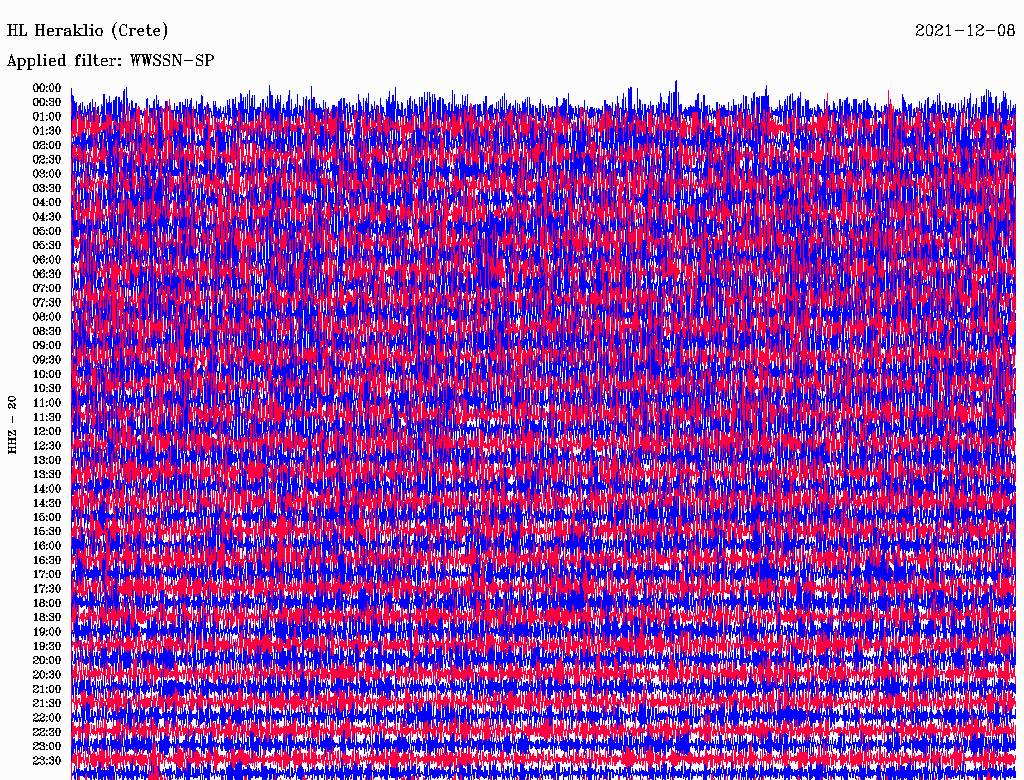The height and width of the screenshot is (780, 1024).
Task: Select the 20:00 time label
Action: tap(46, 660)
